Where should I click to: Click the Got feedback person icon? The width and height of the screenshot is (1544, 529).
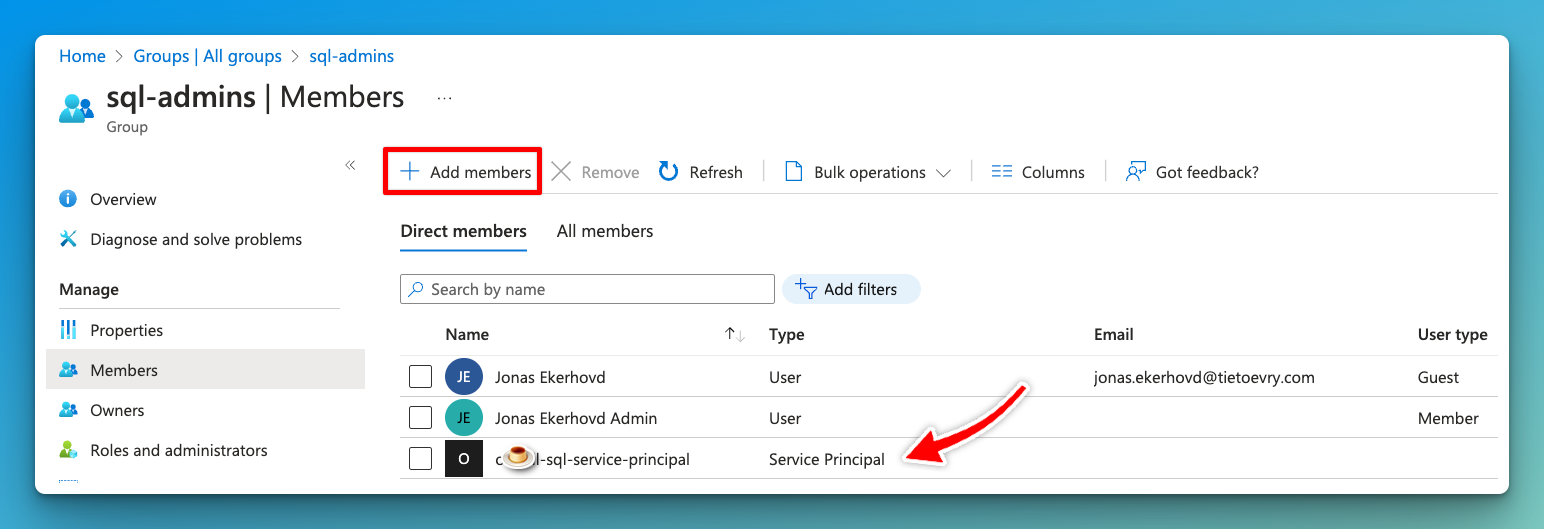pos(1135,172)
